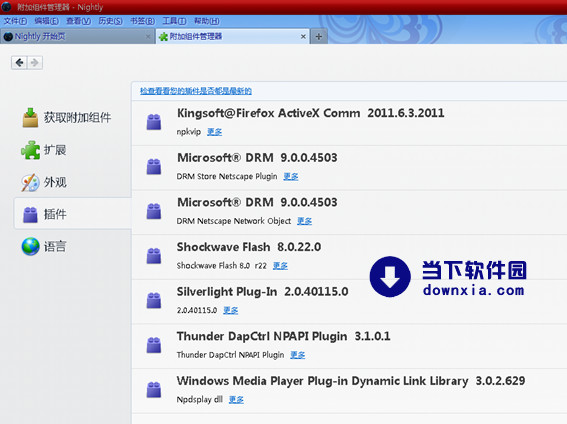
Task: Click the 获取附加组件 box icon
Action: pyautogui.click(x=30, y=118)
